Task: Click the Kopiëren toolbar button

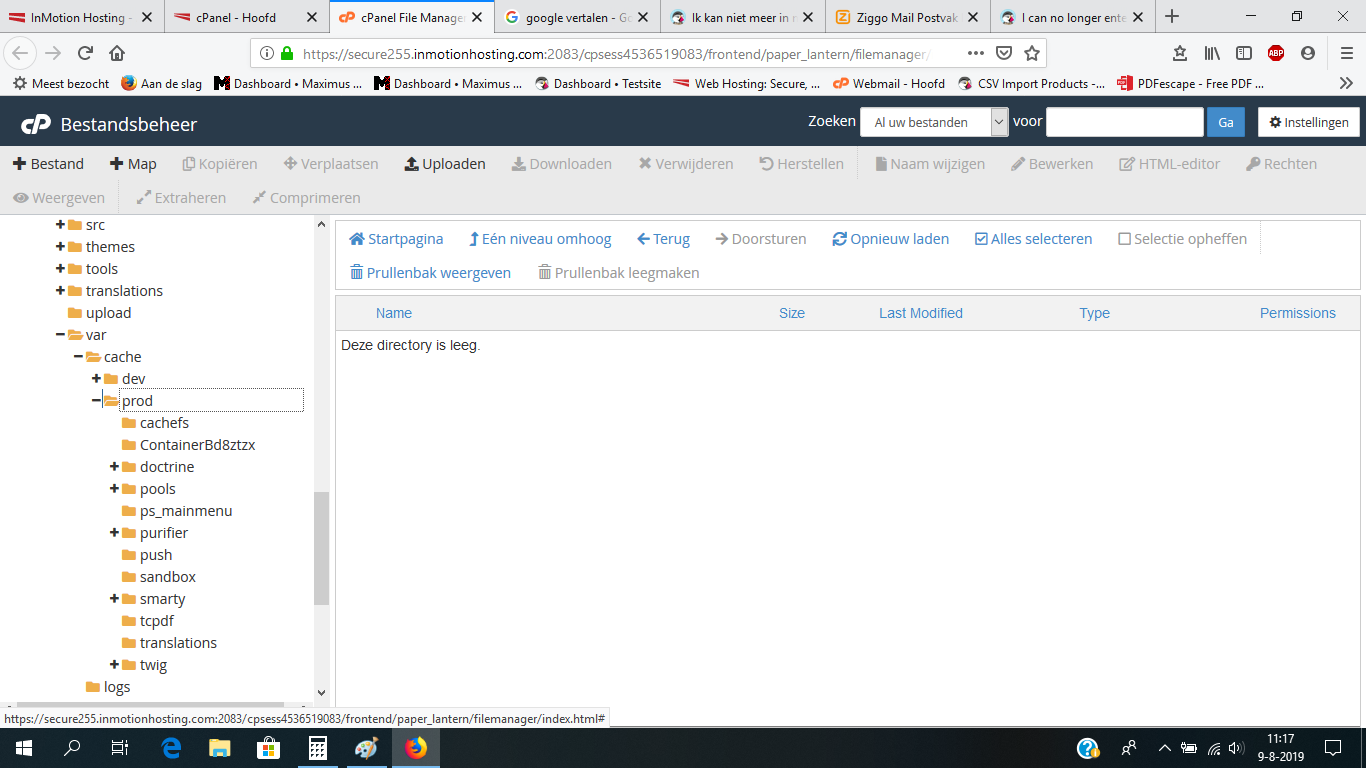Action: (x=220, y=164)
